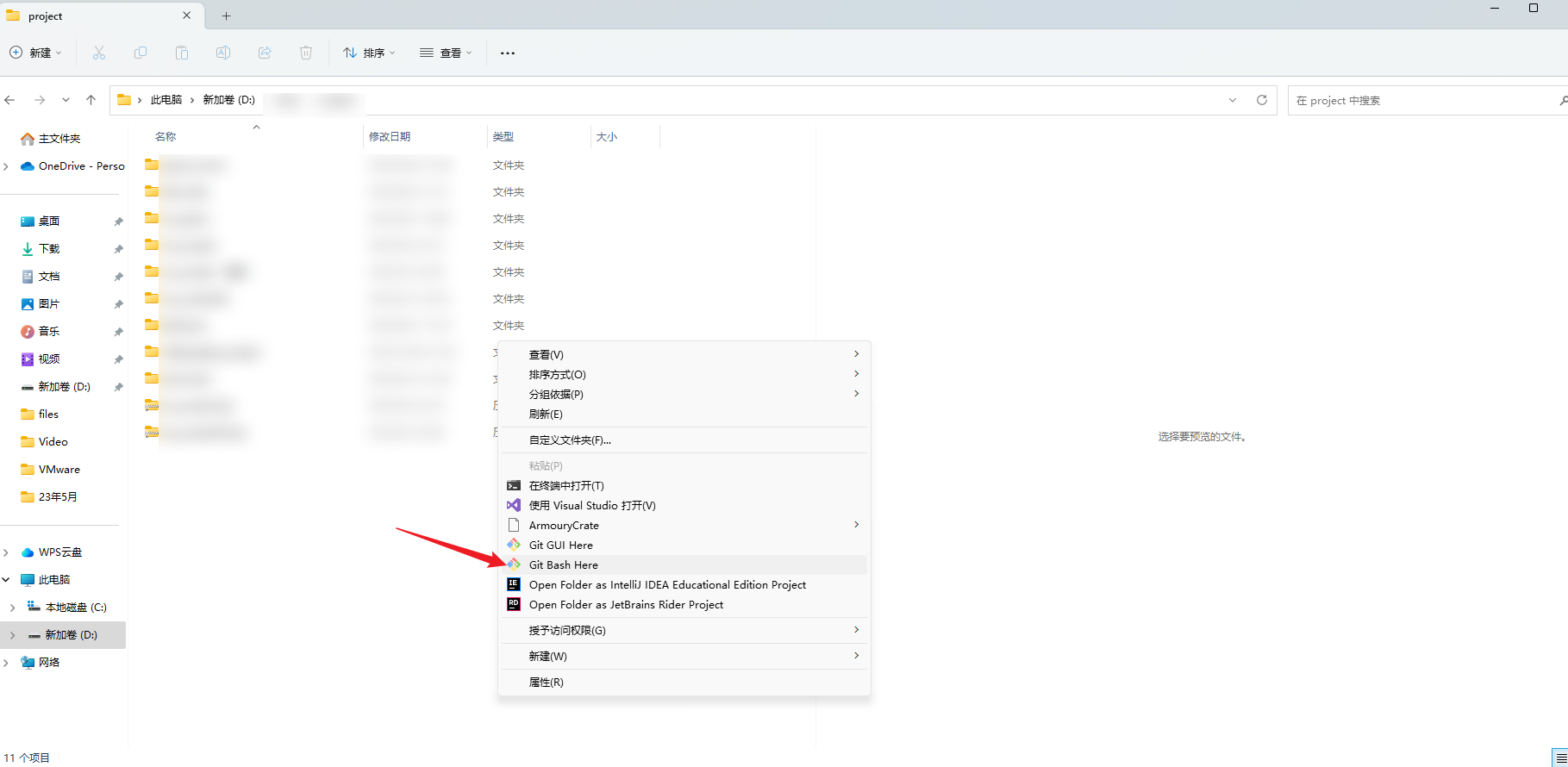Expand the OneDrive - Perso tree node

(7, 166)
